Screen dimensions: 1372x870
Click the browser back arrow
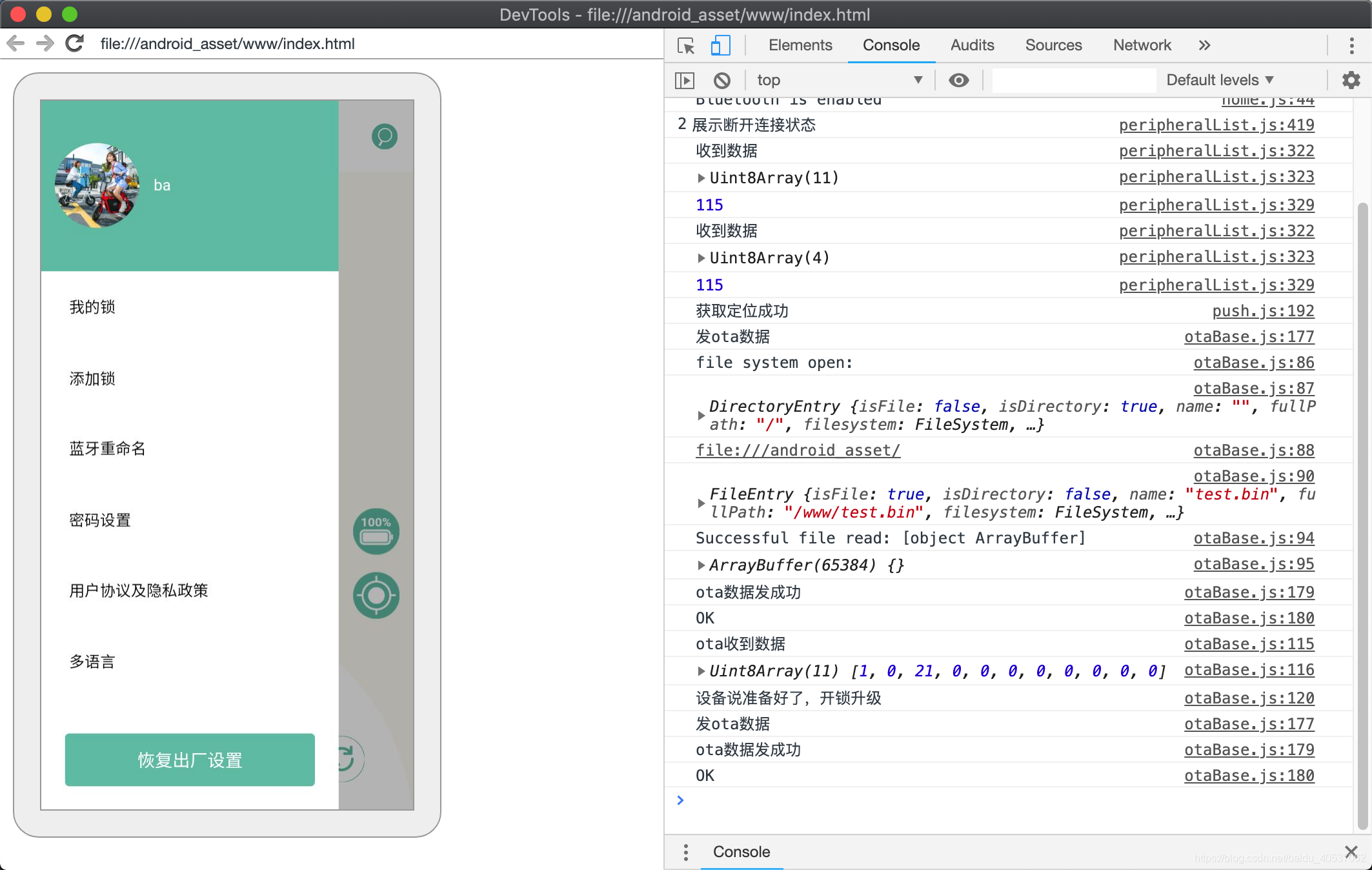click(x=15, y=43)
